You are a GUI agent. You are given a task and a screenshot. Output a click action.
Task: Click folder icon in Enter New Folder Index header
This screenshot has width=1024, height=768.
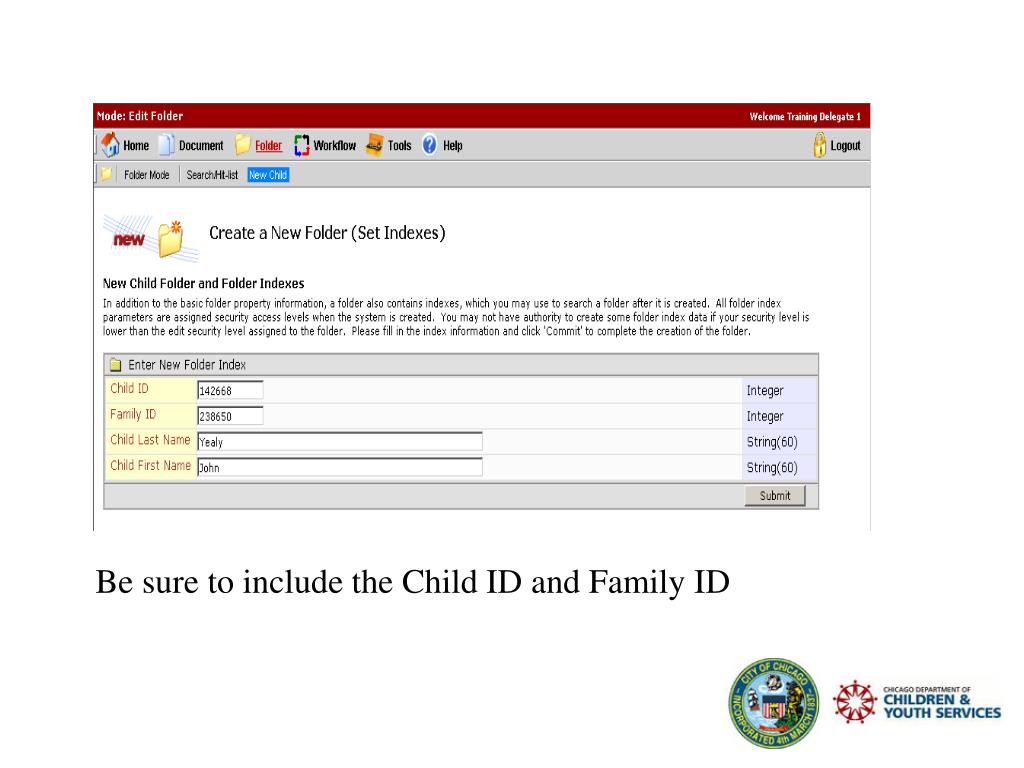[116, 364]
